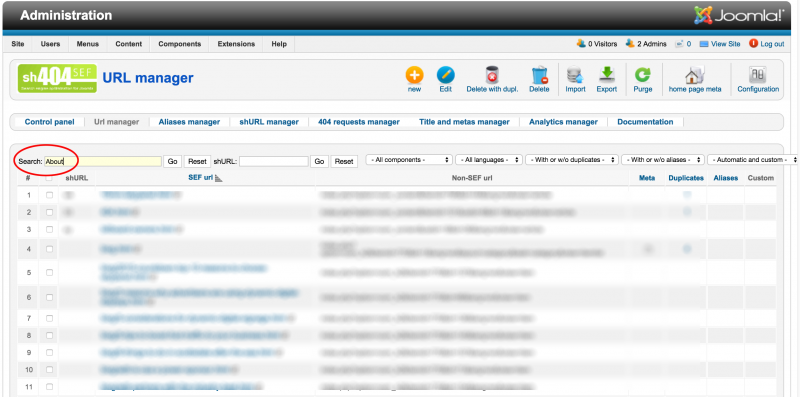This screenshot has height=397, width=800.
Task: Open Automatic and custom dropdown
Action: (753, 160)
